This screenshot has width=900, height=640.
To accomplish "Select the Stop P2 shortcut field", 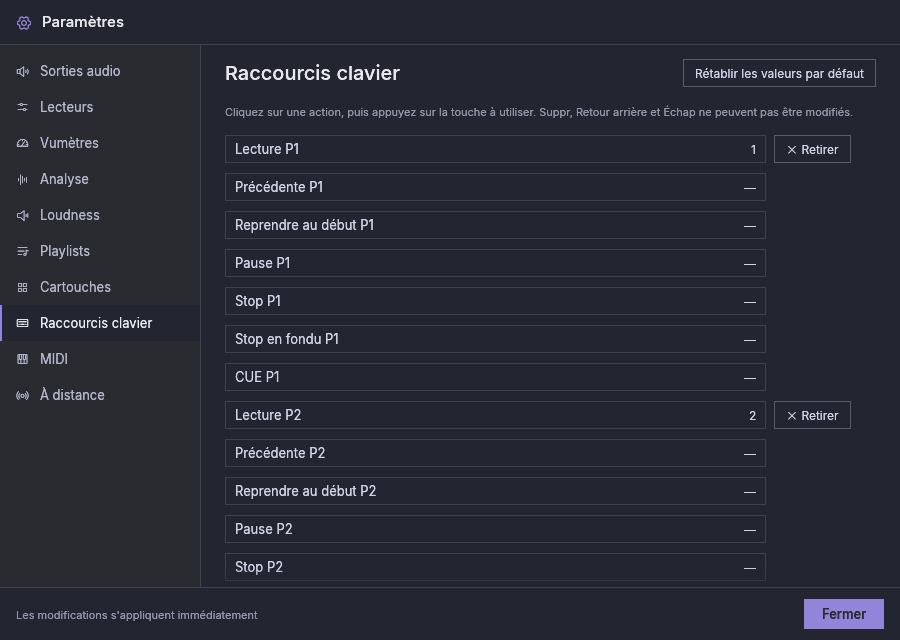I will coord(495,567).
